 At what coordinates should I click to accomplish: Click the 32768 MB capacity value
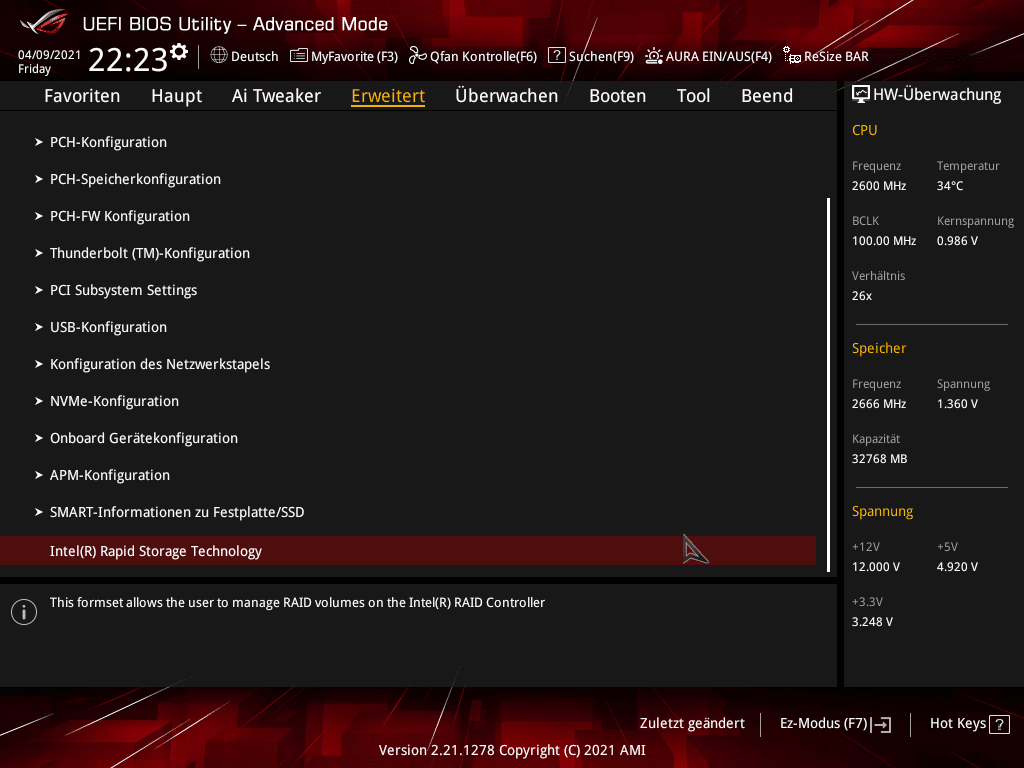pos(880,459)
